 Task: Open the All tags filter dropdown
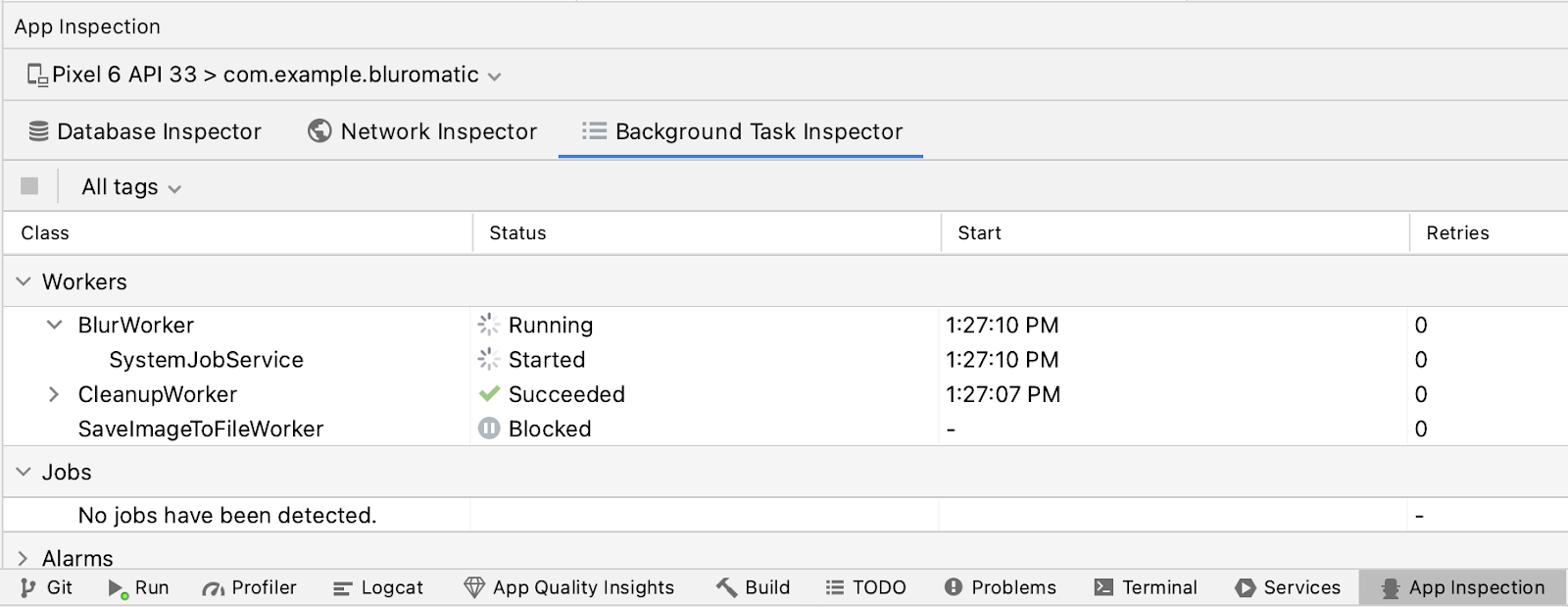(131, 187)
